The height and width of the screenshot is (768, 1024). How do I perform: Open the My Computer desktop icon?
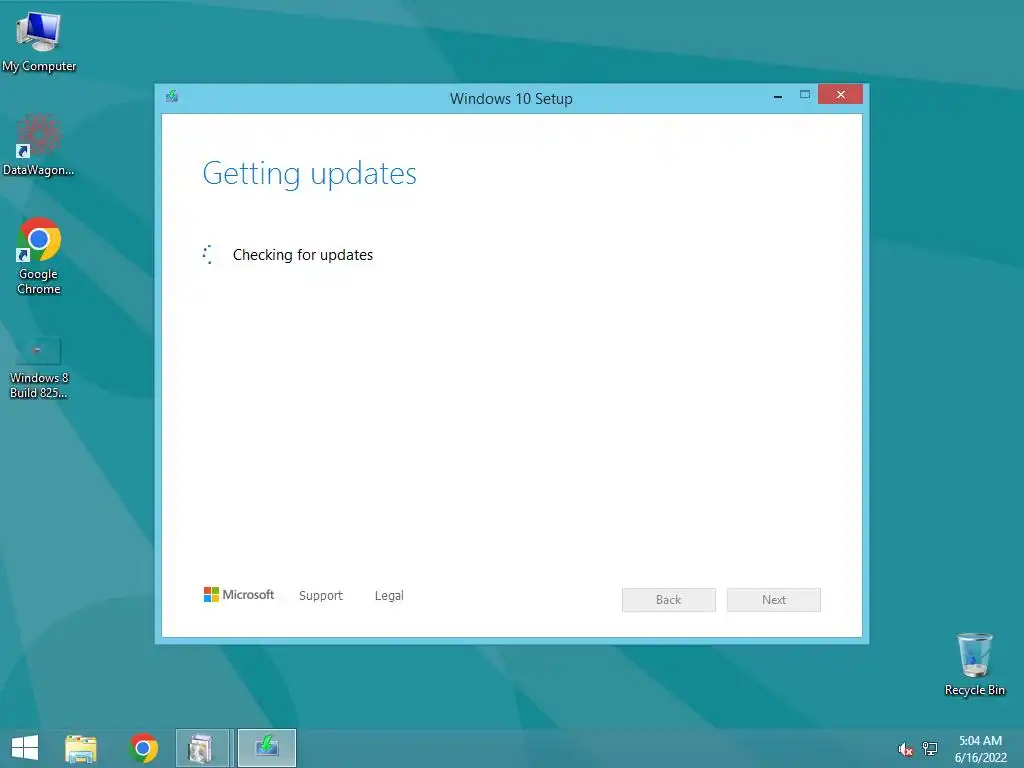[x=39, y=40]
